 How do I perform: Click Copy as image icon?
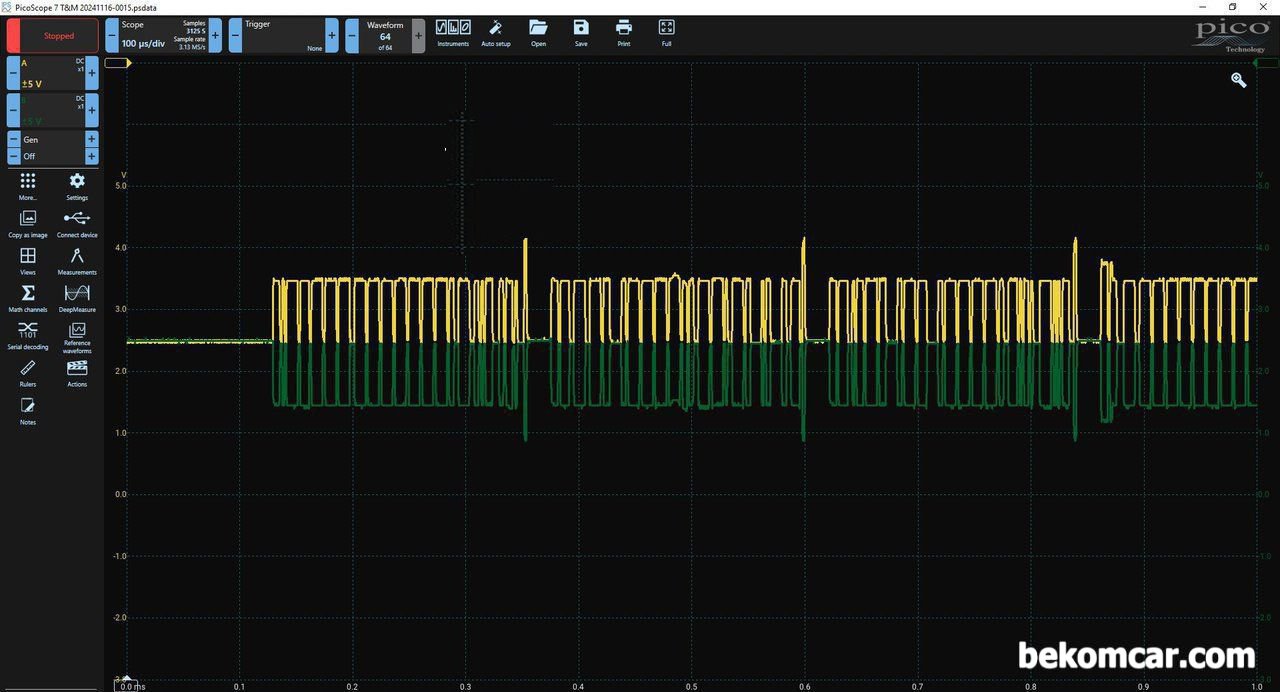[28, 223]
